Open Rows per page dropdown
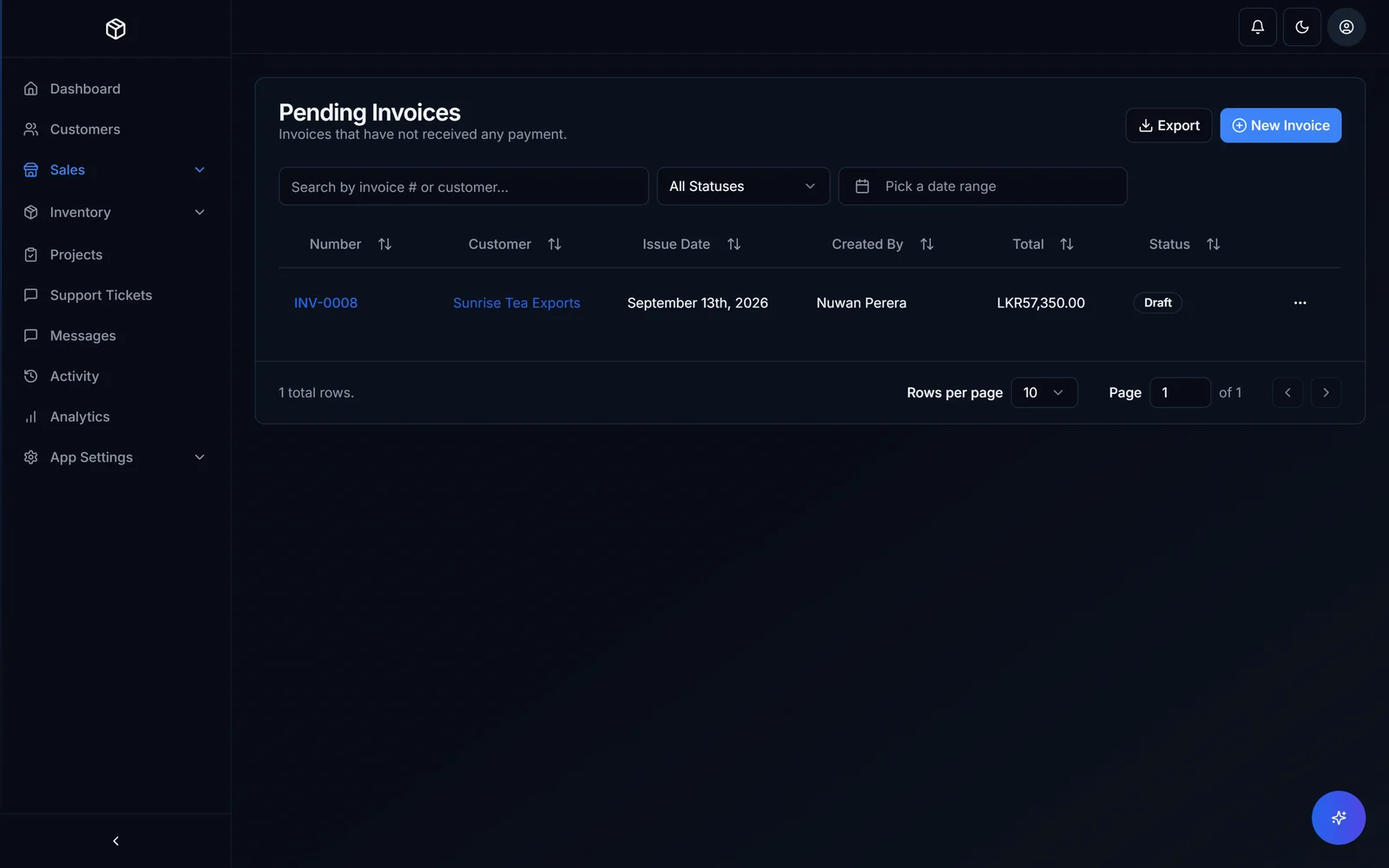Screen dimensions: 1389x868 point(1044,392)
